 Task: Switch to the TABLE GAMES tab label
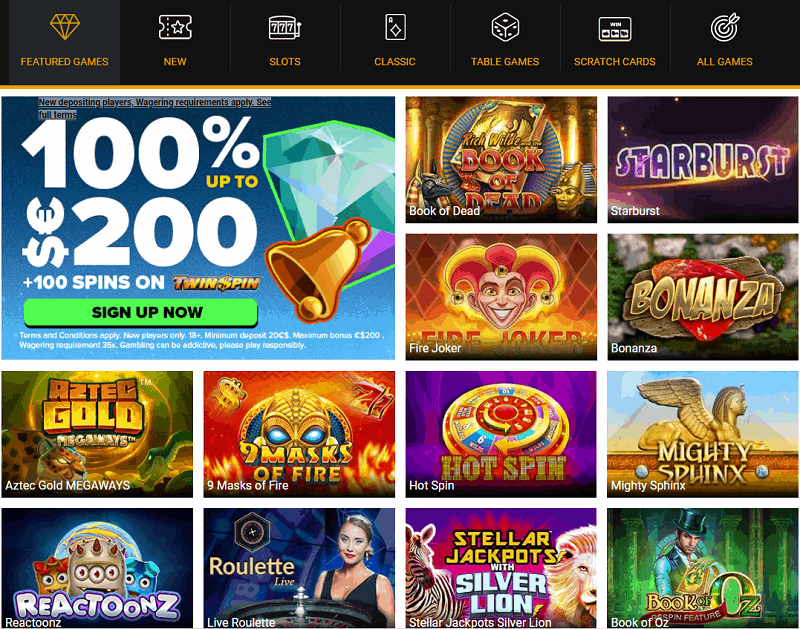pyautogui.click(x=505, y=62)
